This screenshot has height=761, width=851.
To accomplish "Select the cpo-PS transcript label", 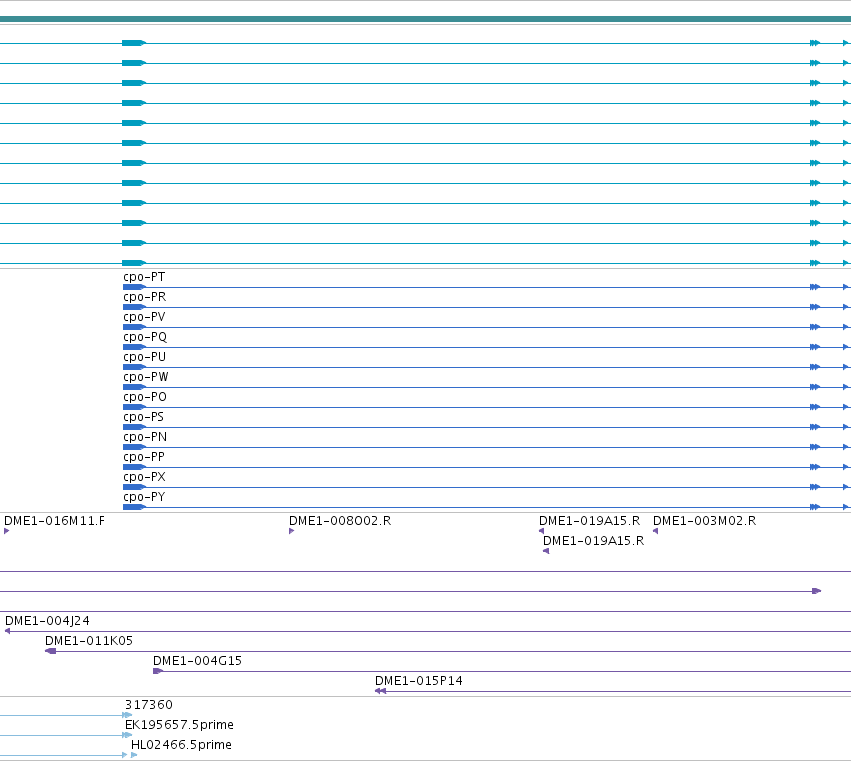I will pyautogui.click(x=143, y=417).
